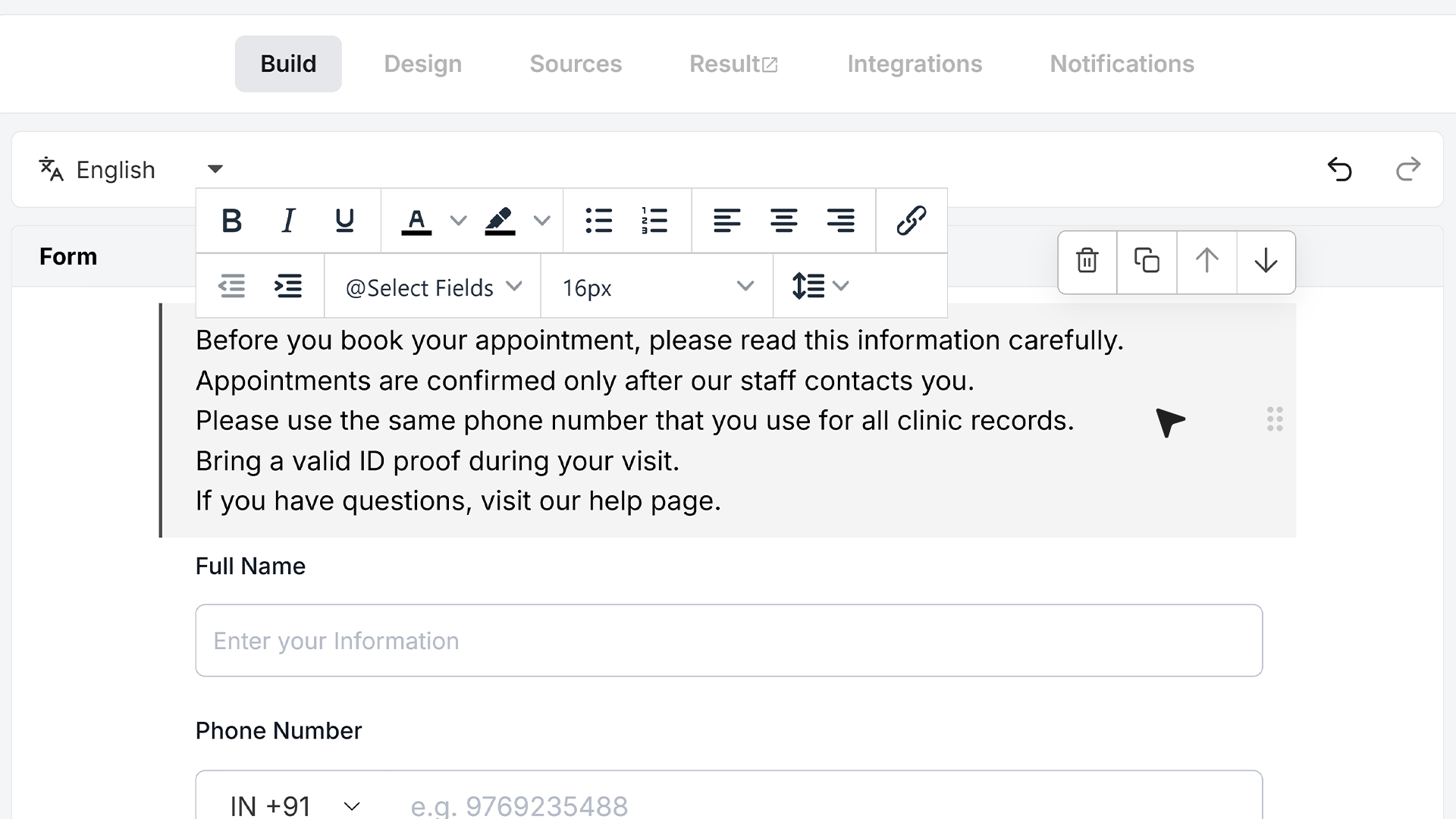Insert a hyperlink with link icon
Image resolution: width=1456 pixels, height=819 pixels.
[911, 221]
